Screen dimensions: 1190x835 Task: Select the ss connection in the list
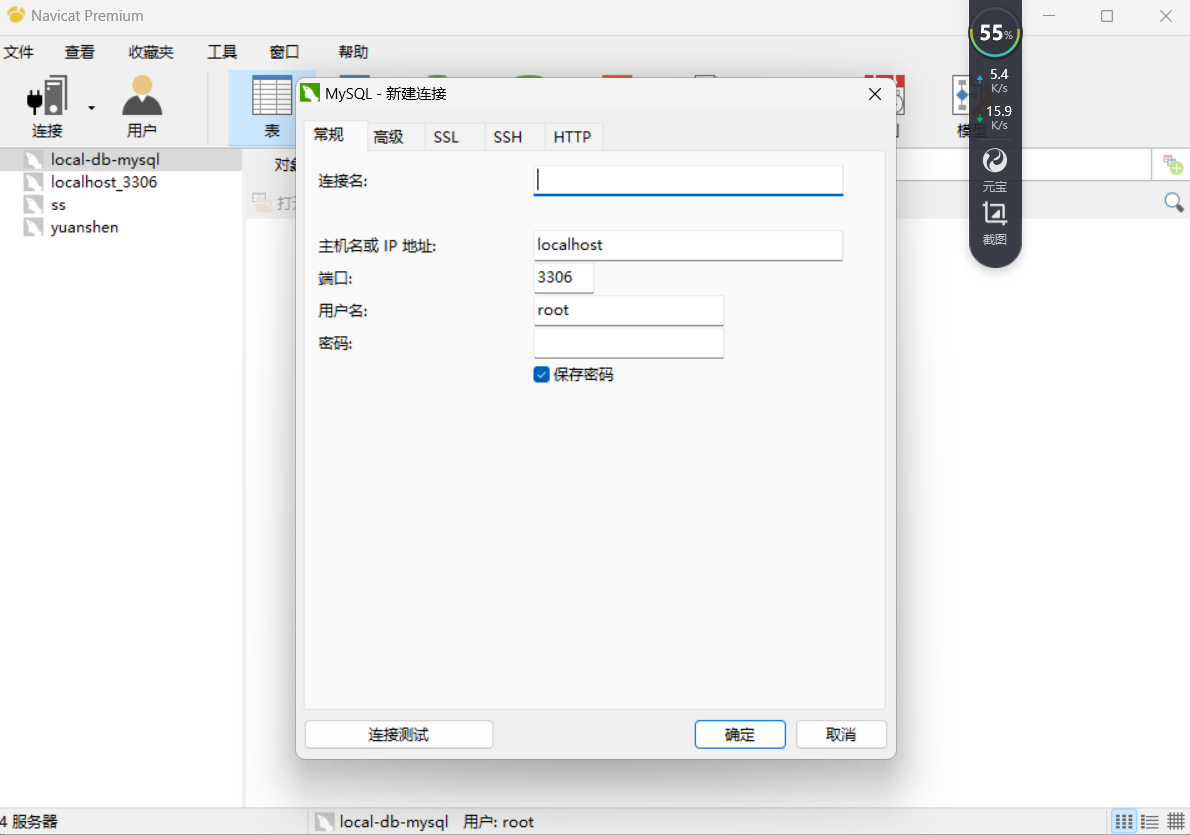(58, 205)
